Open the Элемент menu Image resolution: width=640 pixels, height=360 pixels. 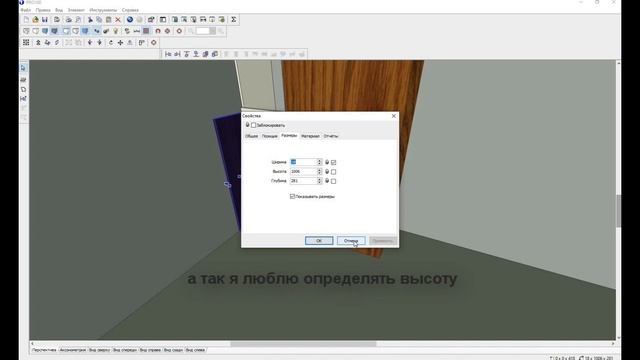pos(76,10)
